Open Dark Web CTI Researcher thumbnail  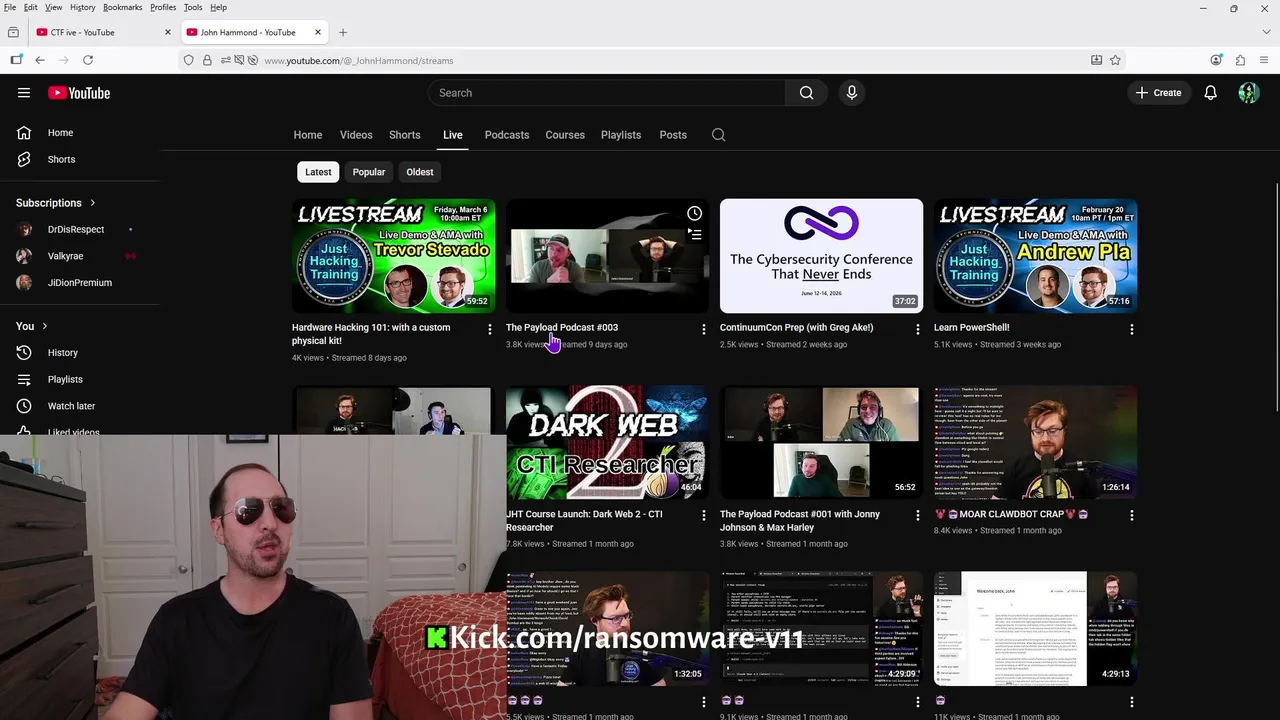(x=607, y=442)
